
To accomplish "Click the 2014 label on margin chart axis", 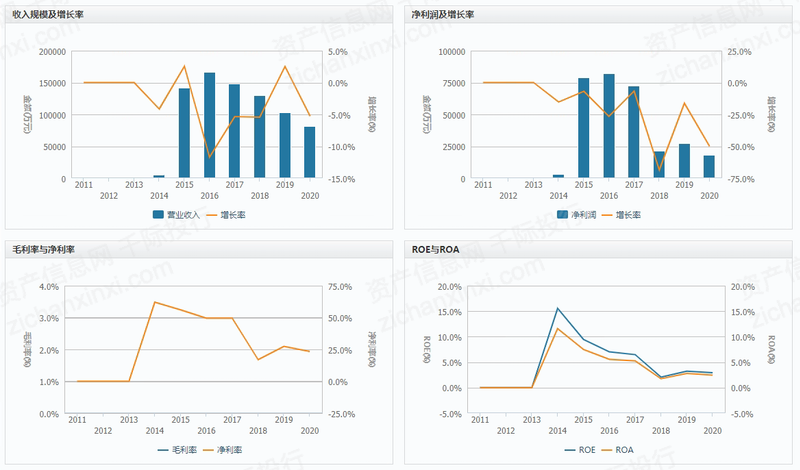I will 155,431.
